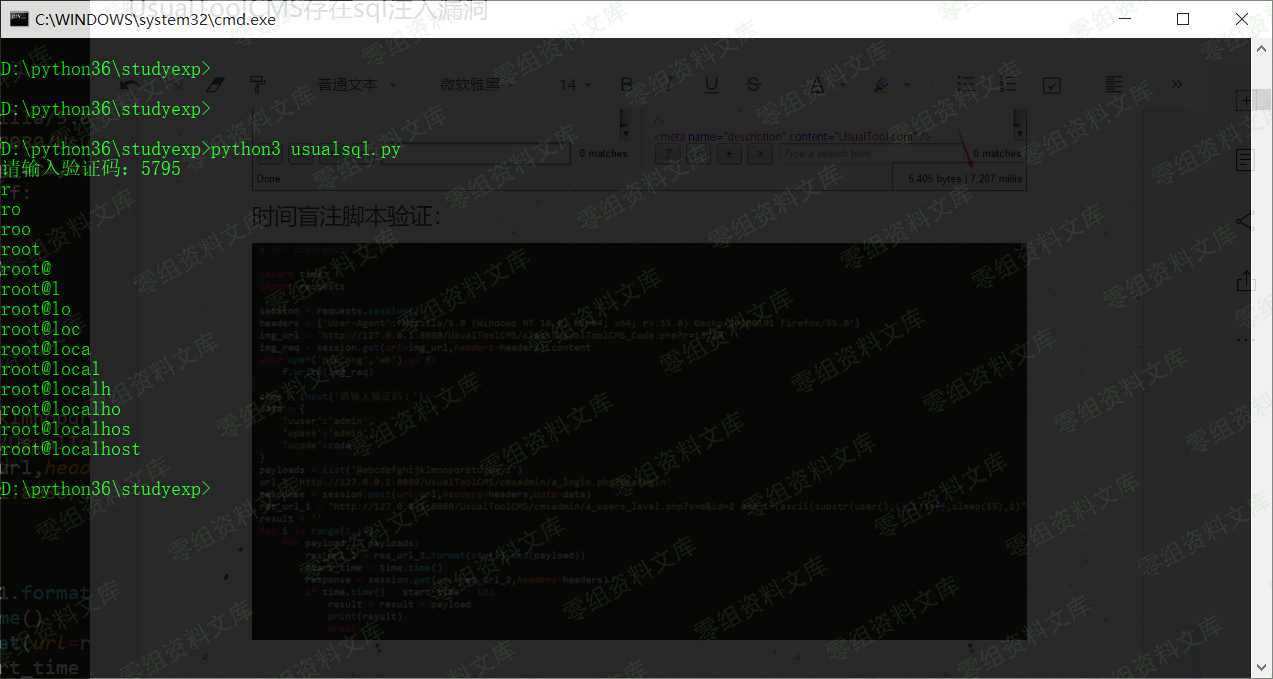Open the share icon in right sidebar
1273x679 pixels.
[x=1245, y=221]
